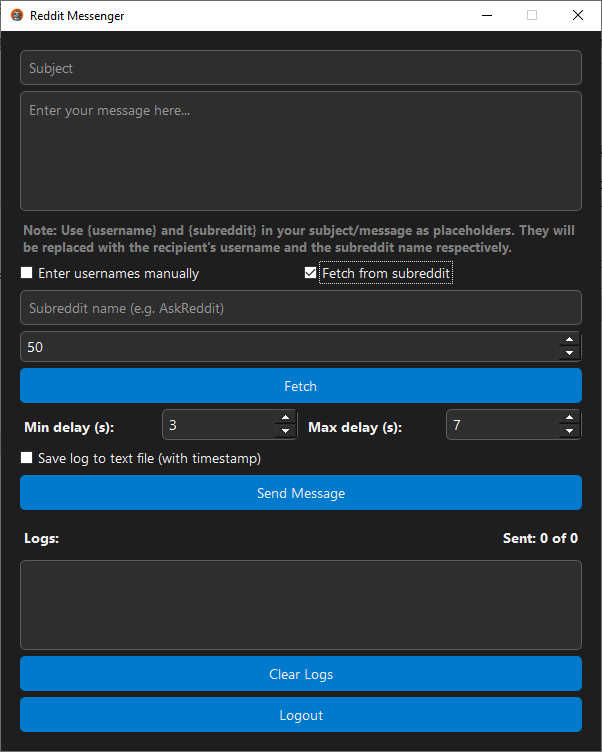Click the 'Min delay (s):' label
This screenshot has height=752, width=602.
pos(69,427)
